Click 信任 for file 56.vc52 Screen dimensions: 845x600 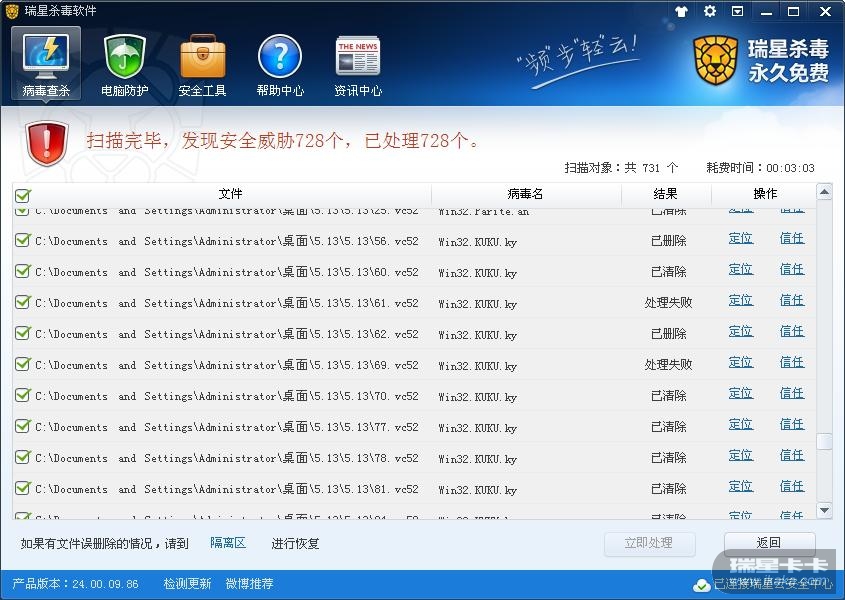pos(792,238)
